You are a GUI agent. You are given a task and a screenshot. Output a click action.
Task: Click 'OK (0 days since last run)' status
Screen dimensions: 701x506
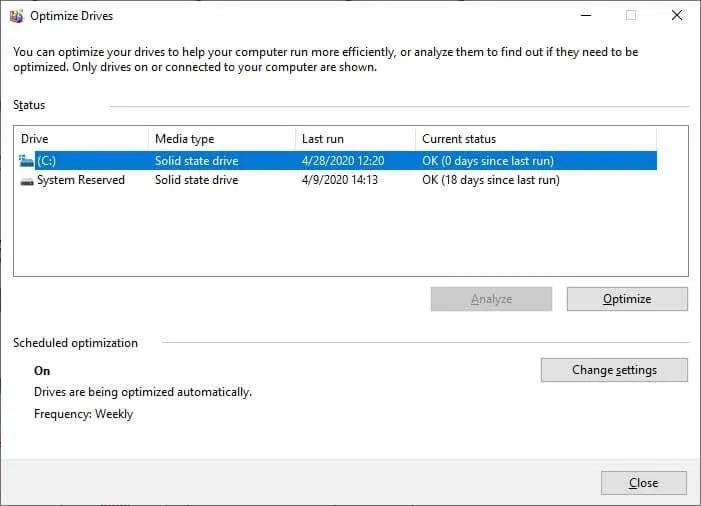click(x=488, y=161)
